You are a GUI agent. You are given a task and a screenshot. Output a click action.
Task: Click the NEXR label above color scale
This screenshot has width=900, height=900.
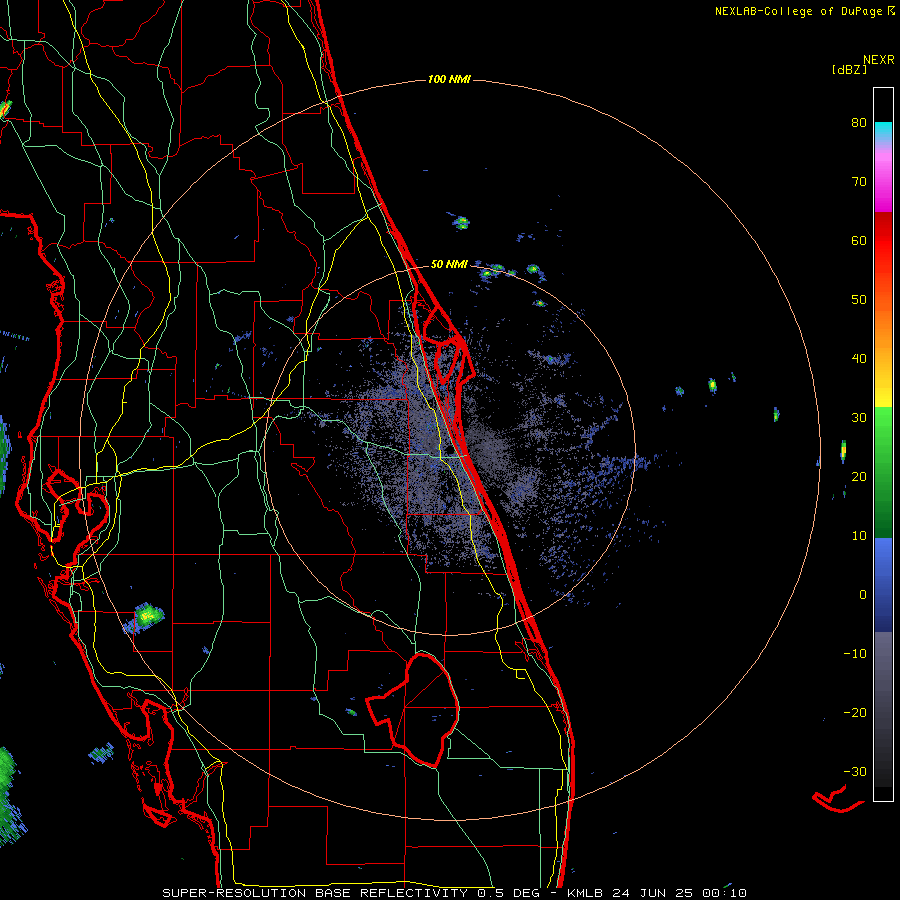click(x=879, y=60)
